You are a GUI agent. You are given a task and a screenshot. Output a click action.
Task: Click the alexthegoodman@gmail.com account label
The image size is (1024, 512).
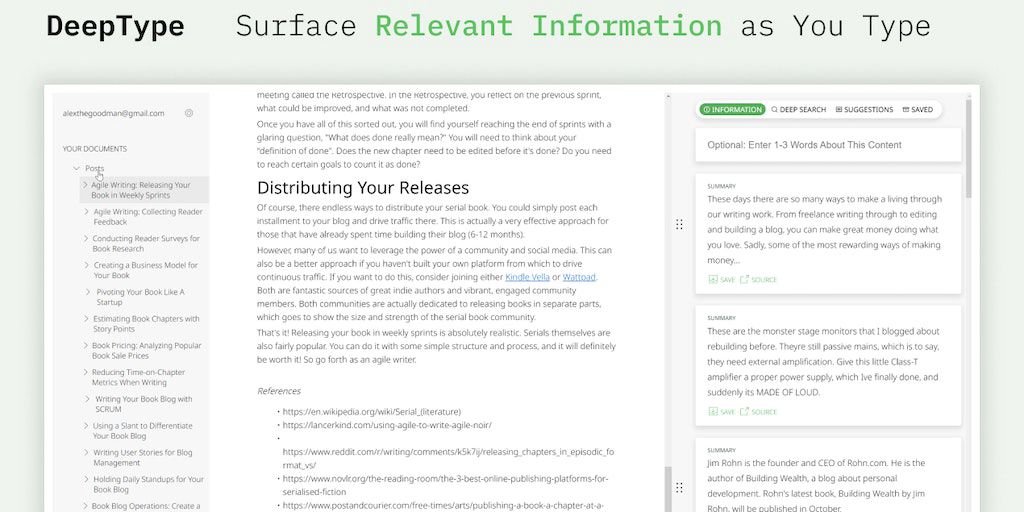(114, 113)
